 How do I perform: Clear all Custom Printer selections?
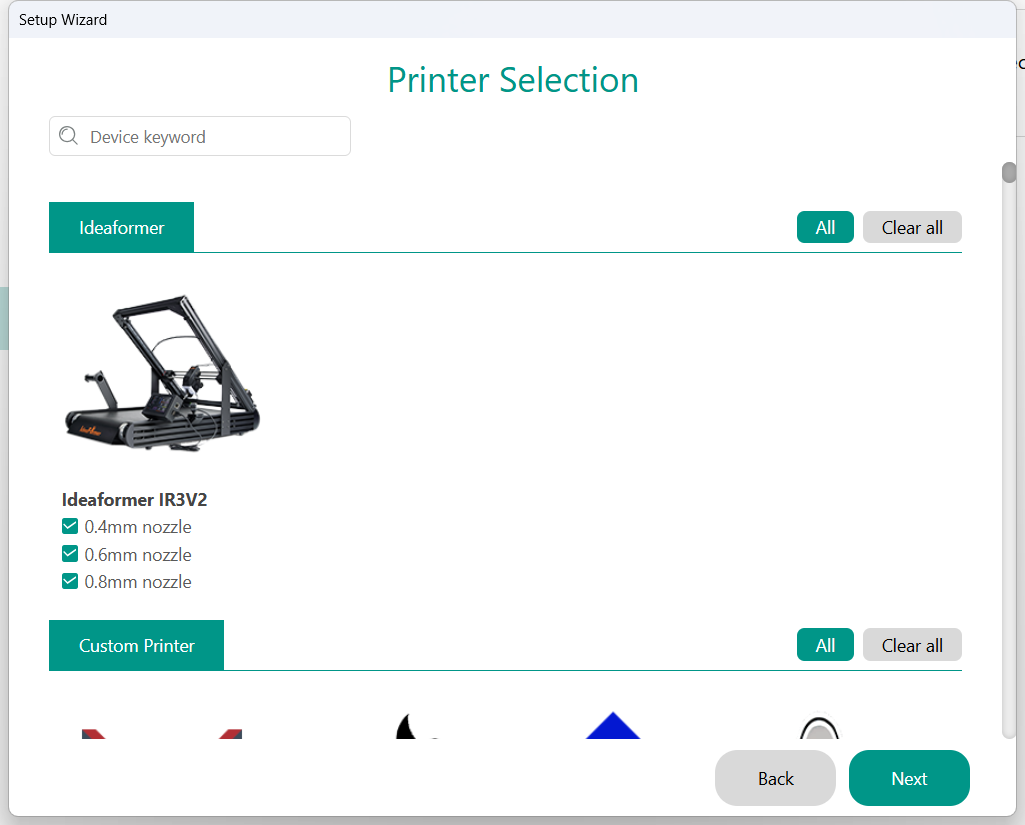(912, 645)
